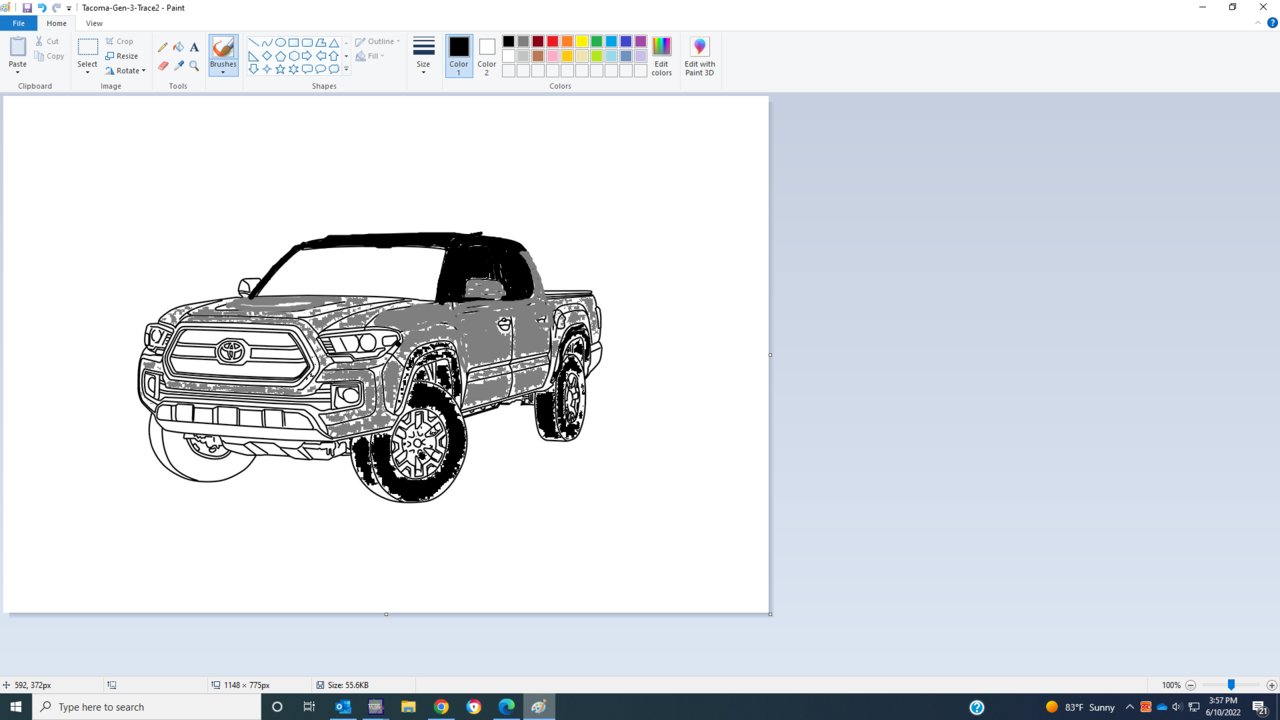Open Google Chrome from taskbar
This screenshot has width=1280, height=720.
coord(441,707)
